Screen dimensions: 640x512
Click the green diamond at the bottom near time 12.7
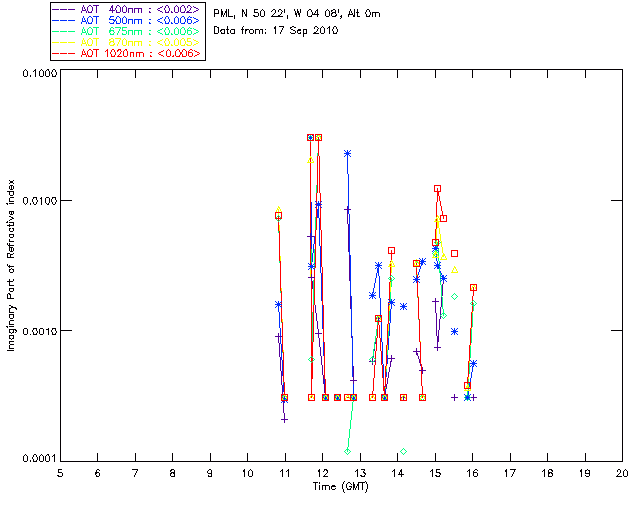347,451
